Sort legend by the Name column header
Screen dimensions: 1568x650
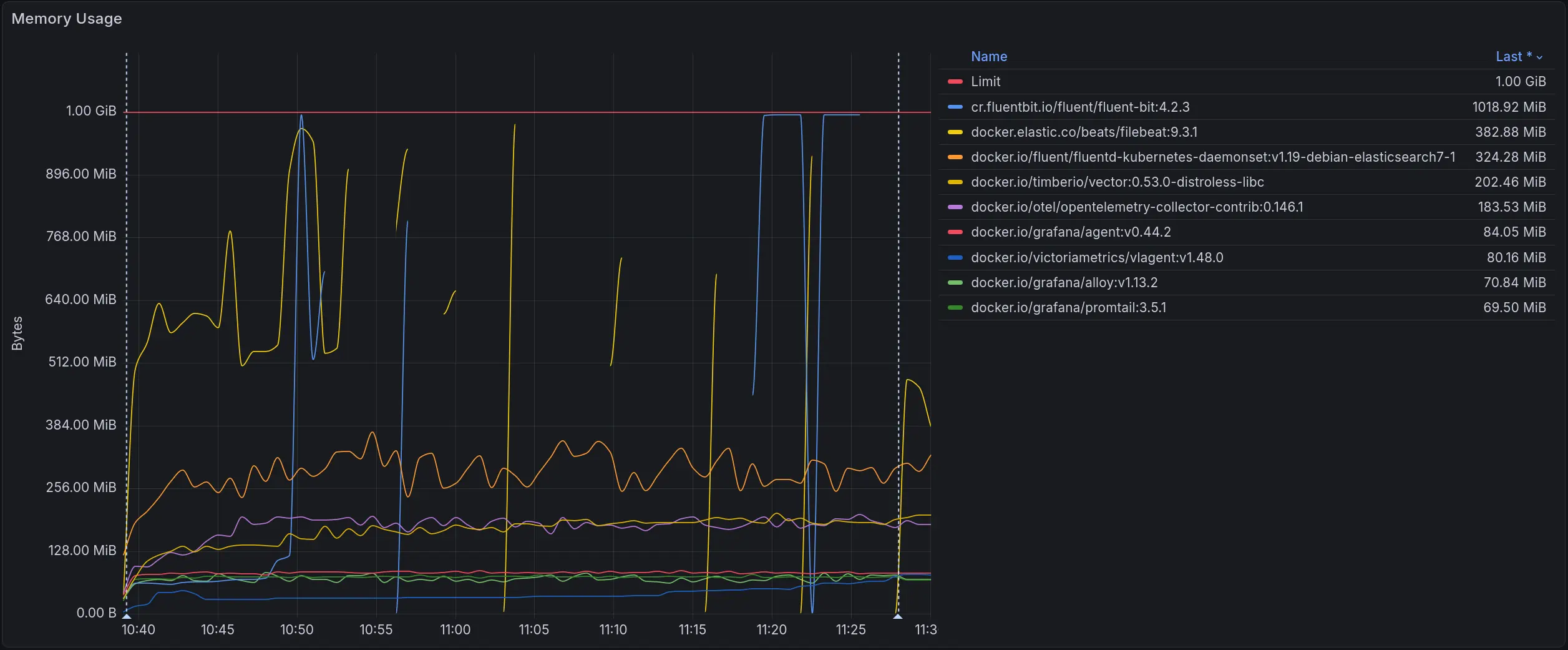[x=988, y=56]
